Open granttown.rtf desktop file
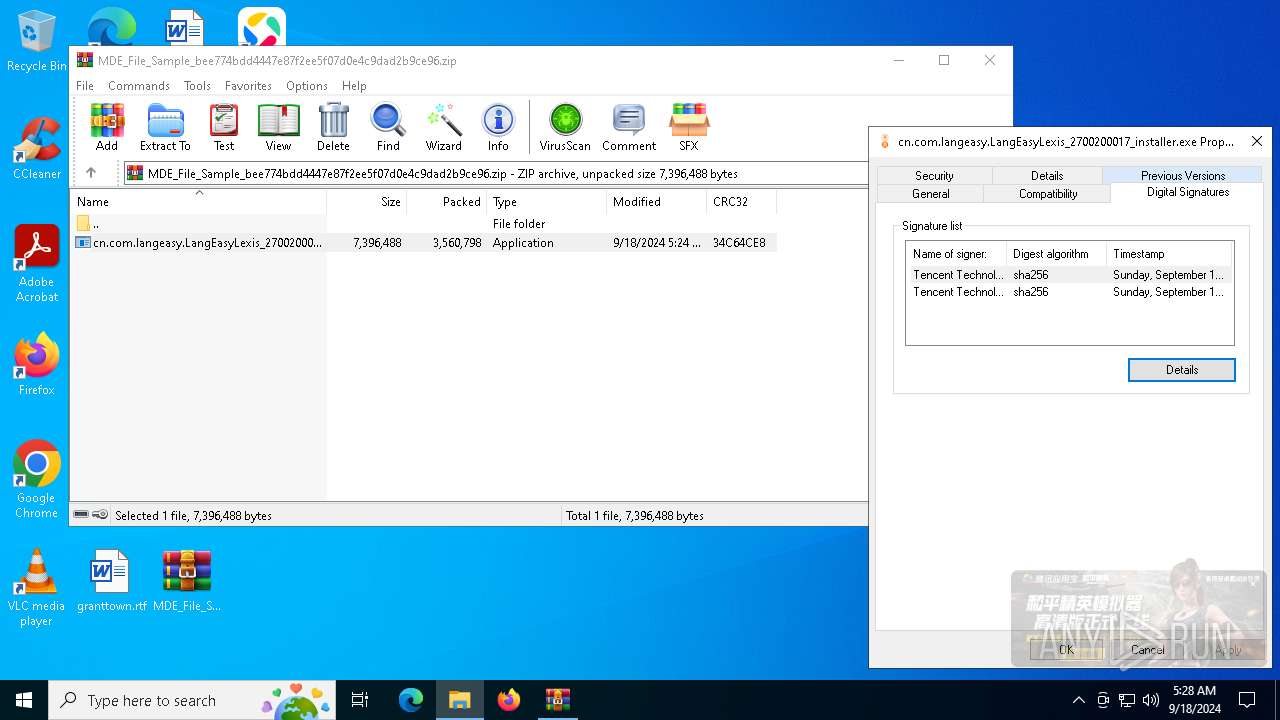 point(111,581)
